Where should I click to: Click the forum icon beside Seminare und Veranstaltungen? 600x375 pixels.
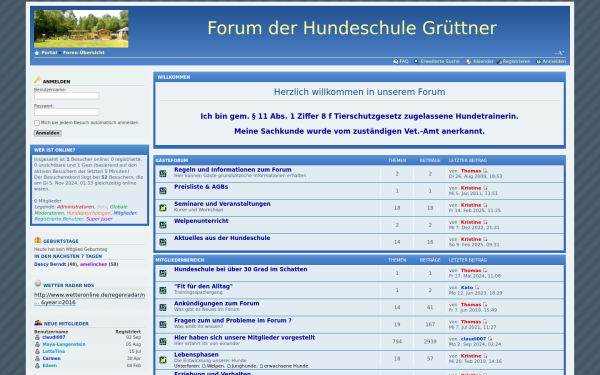[x=163, y=208]
